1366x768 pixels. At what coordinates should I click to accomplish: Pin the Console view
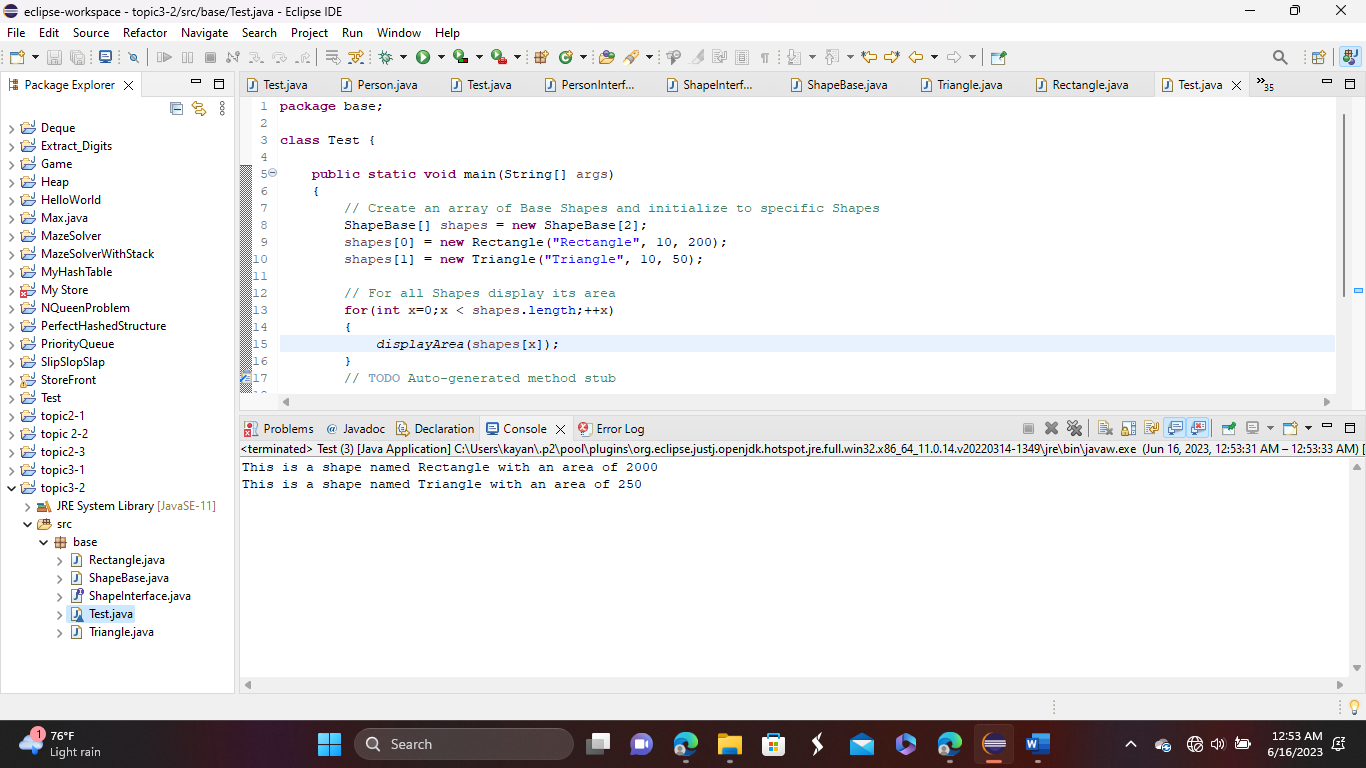(1227, 428)
